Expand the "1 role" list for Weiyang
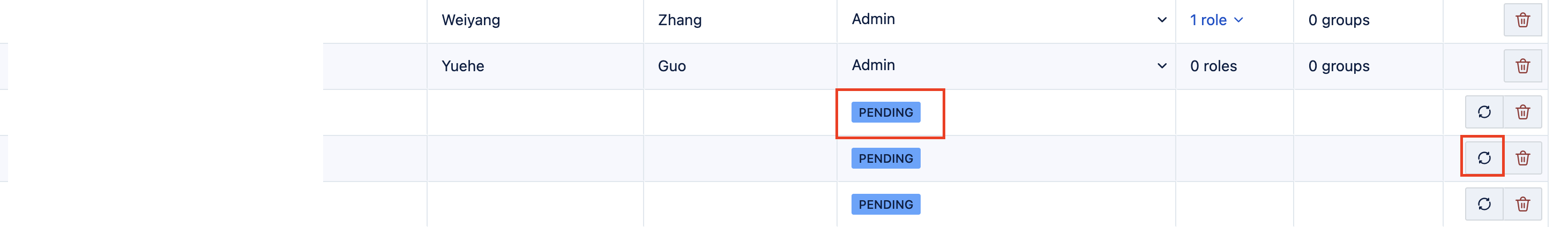1568x227 pixels. tap(1216, 20)
